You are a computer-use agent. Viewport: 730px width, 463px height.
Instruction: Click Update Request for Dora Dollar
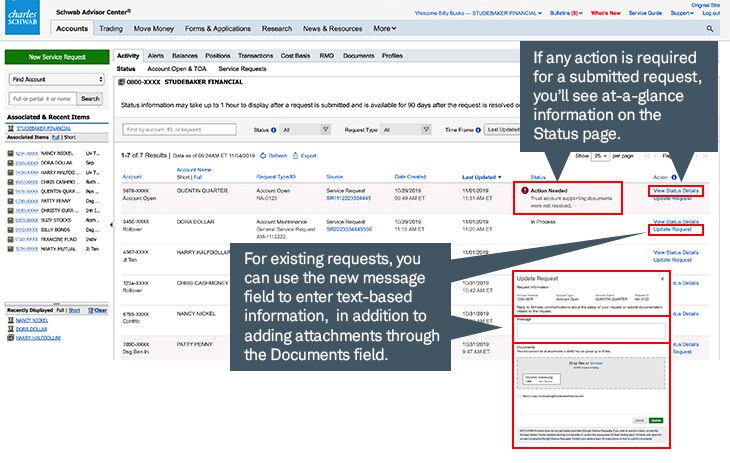pos(672,229)
